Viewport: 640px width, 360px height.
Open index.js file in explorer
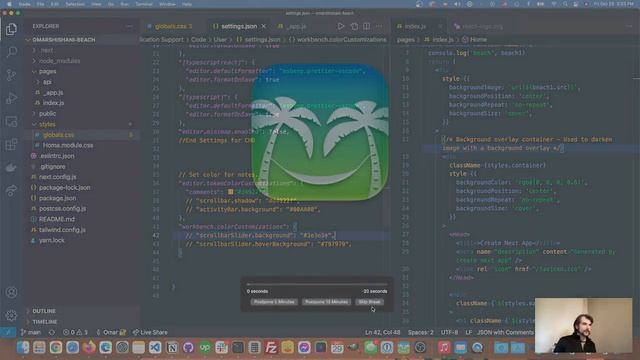coord(53,103)
